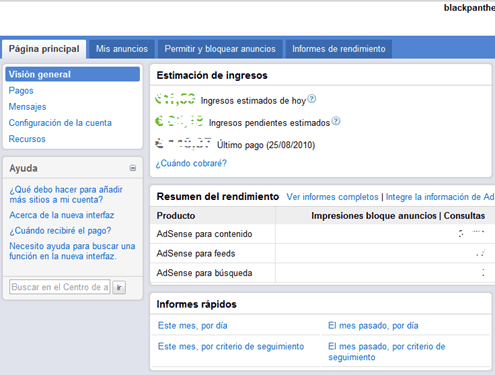Open Este mes, por criterio de seguimiento
The width and height of the screenshot is (495, 375).
pyautogui.click(x=231, y=347)
